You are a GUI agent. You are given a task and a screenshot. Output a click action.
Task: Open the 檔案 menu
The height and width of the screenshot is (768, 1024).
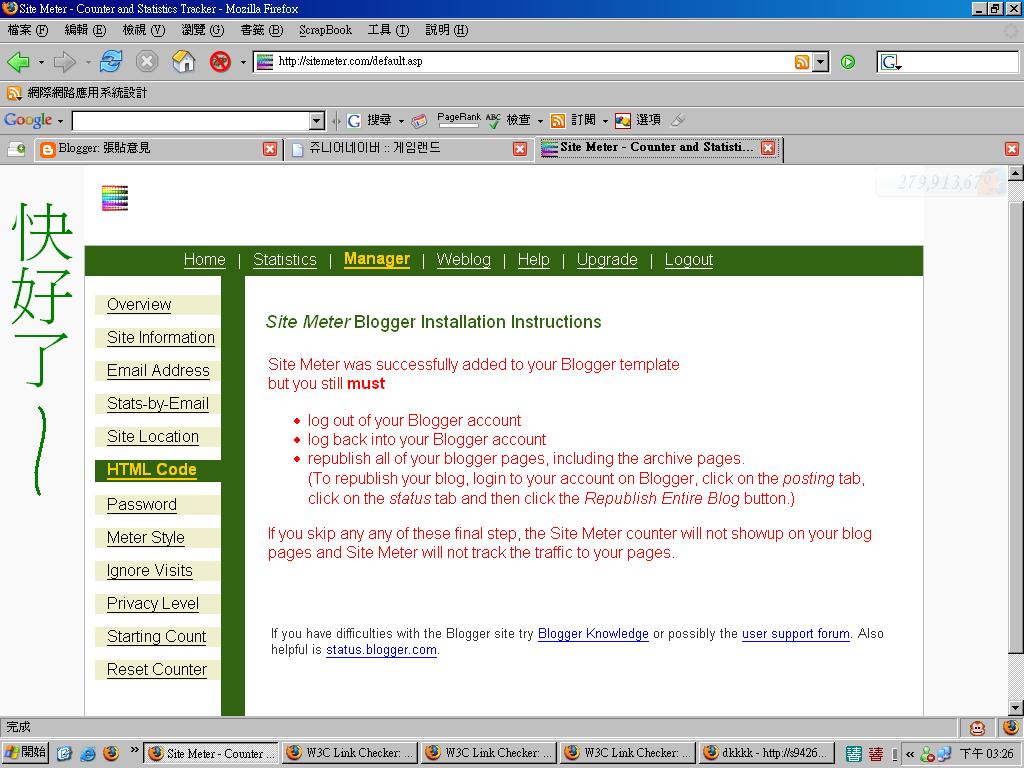point(27,30)
